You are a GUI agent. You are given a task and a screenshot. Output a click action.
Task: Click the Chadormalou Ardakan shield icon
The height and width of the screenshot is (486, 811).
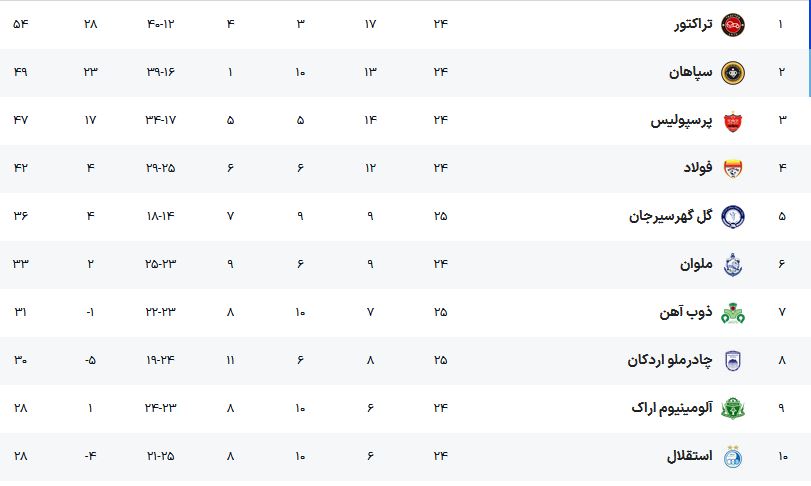(x=732, y=361)
